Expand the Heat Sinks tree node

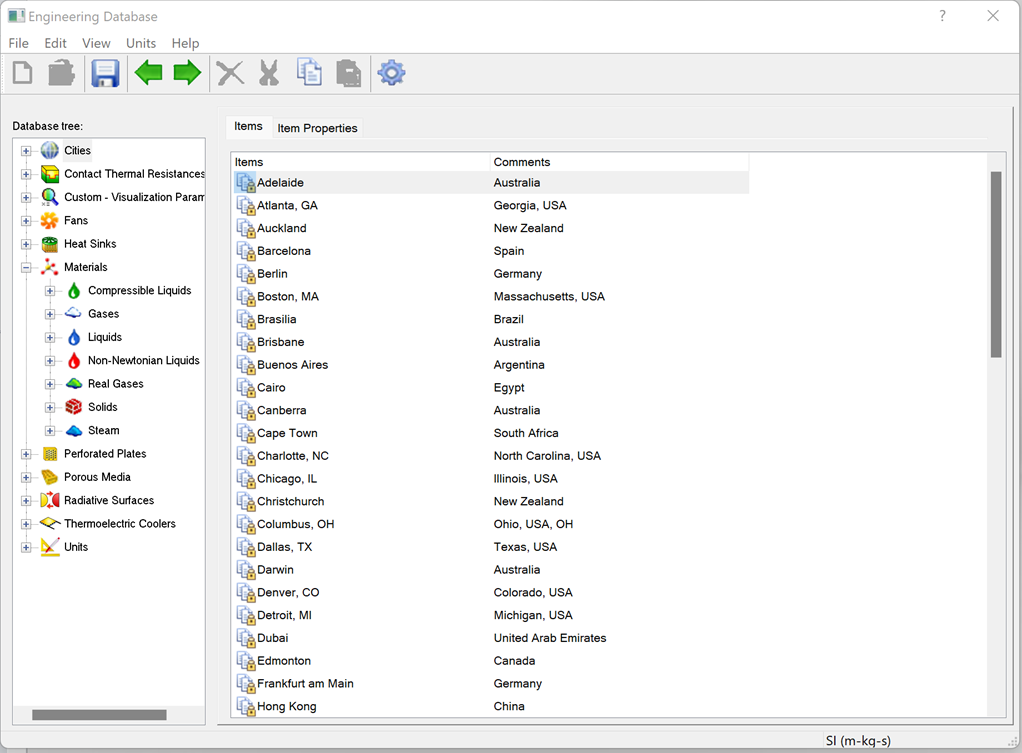click(26, 244)
